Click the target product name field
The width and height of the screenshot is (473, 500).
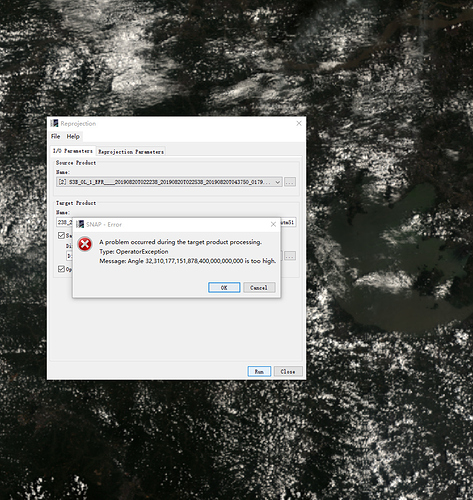pos(176,222)
